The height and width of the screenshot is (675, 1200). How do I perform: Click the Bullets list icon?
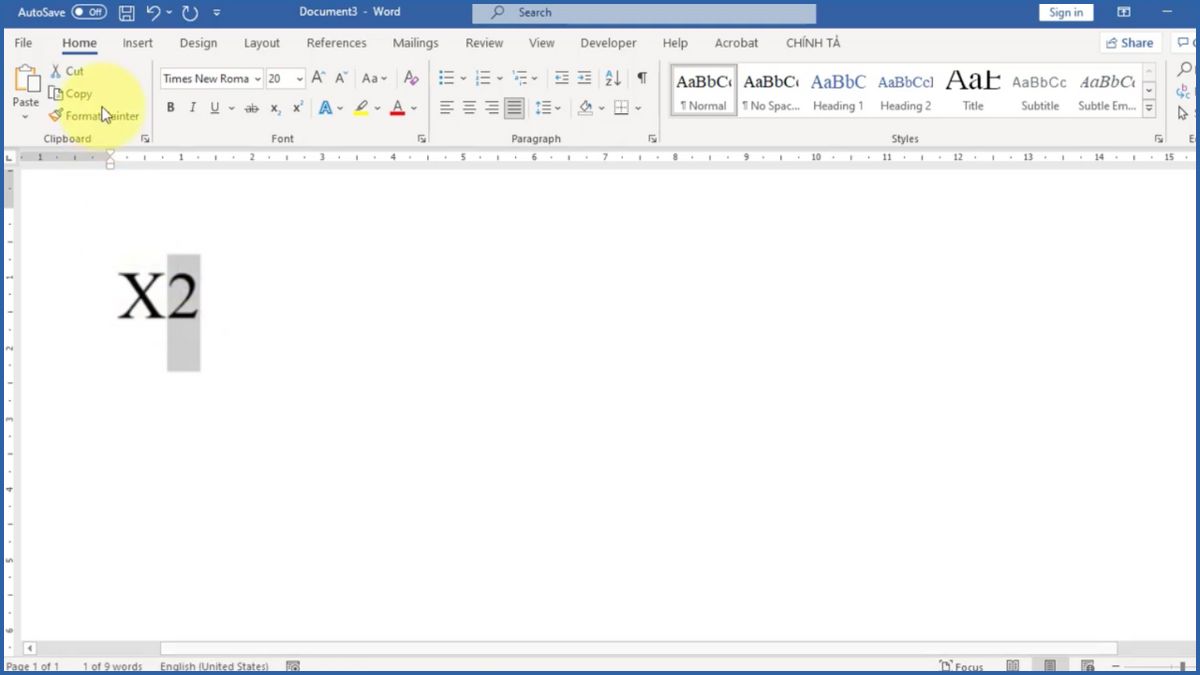[x=446, y=78]
